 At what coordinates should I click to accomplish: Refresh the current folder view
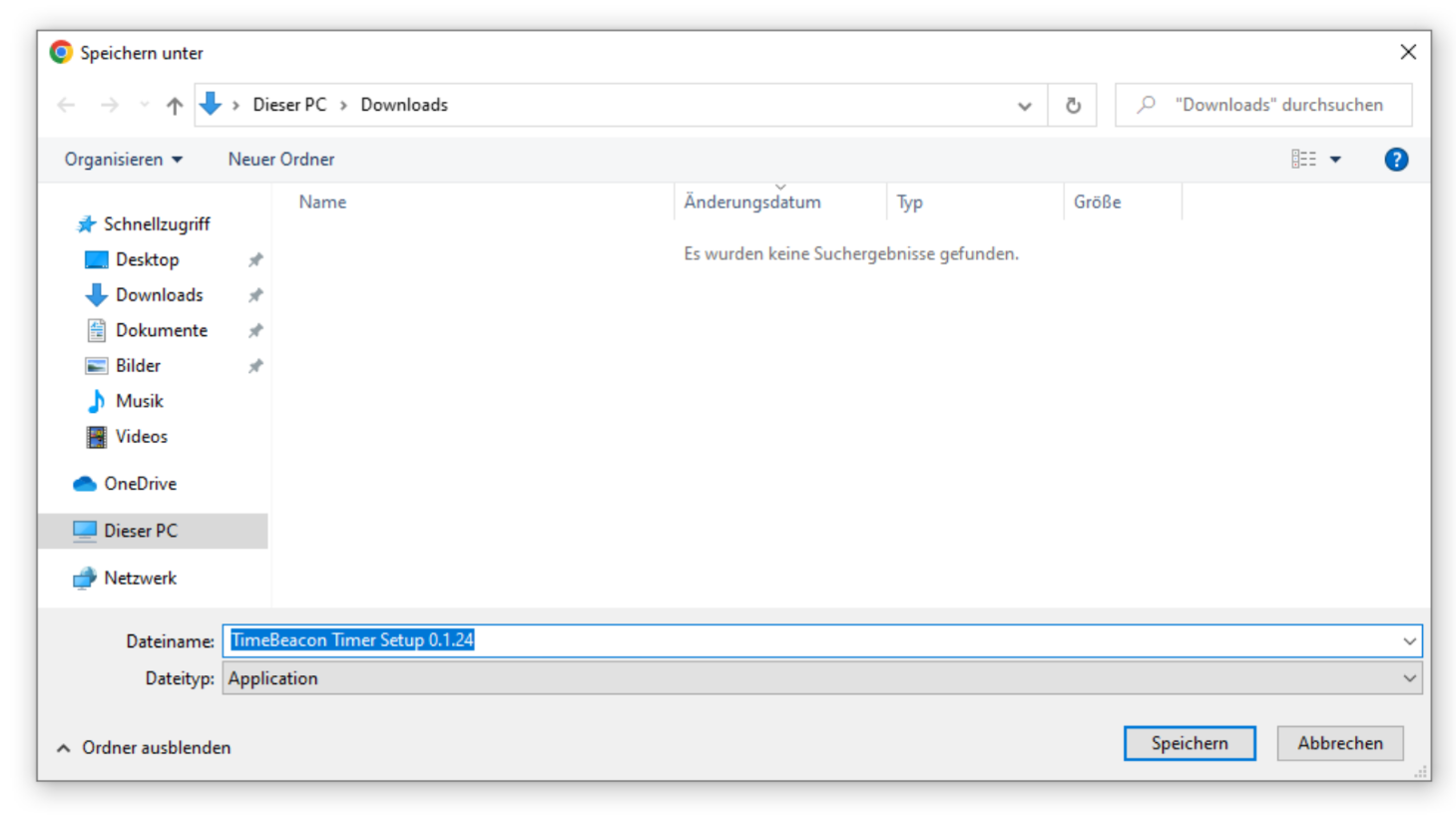click(1072, 104)
